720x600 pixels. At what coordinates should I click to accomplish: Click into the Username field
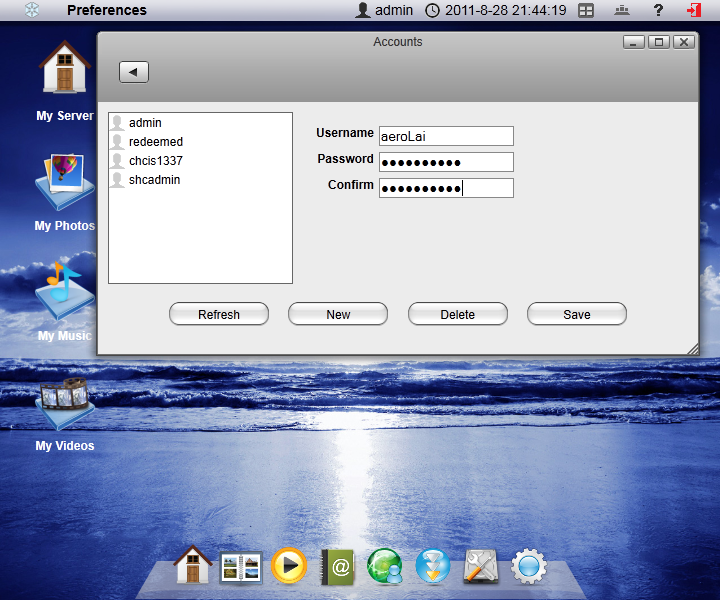[446, 136]
